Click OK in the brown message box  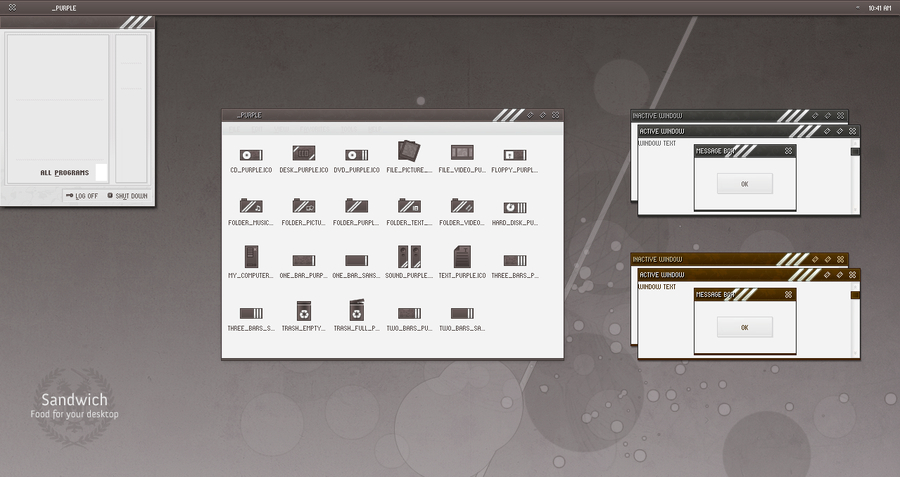(x=744, y=327)
